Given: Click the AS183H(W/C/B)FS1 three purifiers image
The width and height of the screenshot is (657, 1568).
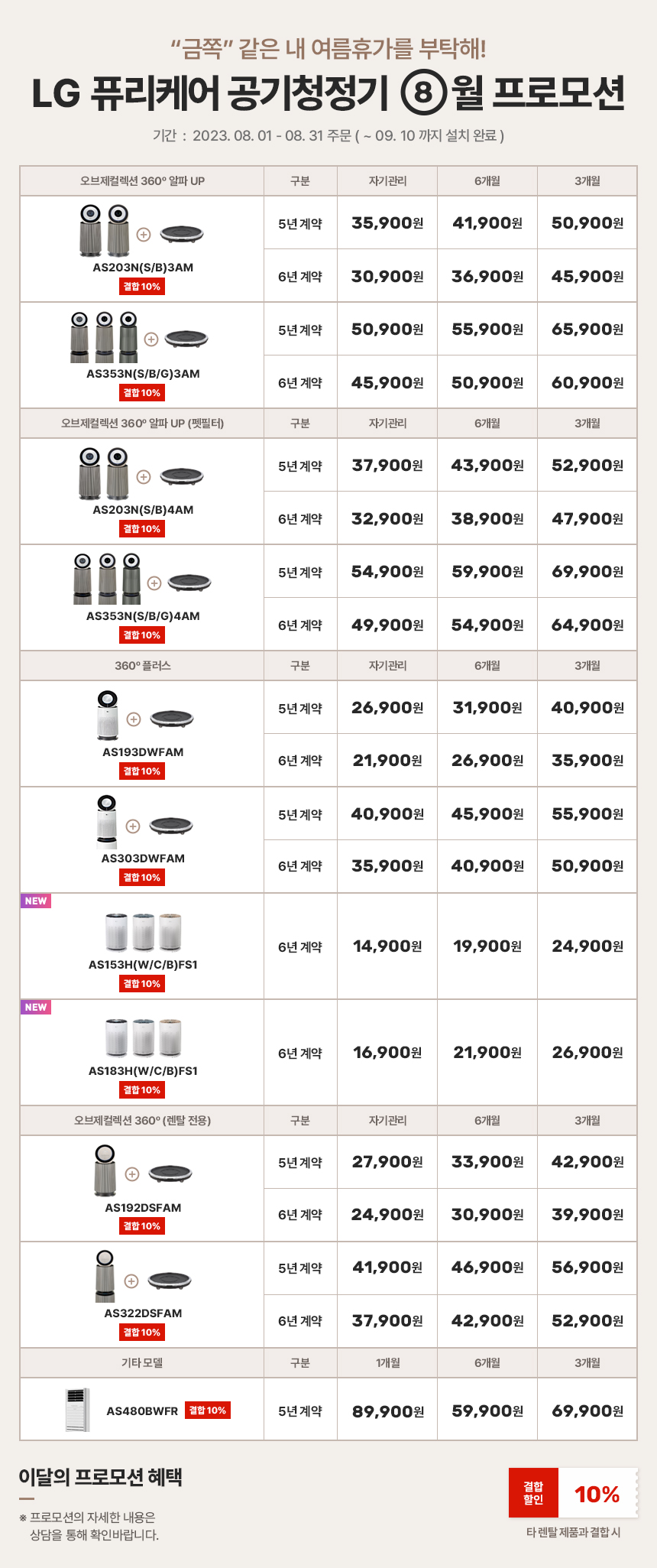Looking at the screenshot, I should tap(143, 1037).
